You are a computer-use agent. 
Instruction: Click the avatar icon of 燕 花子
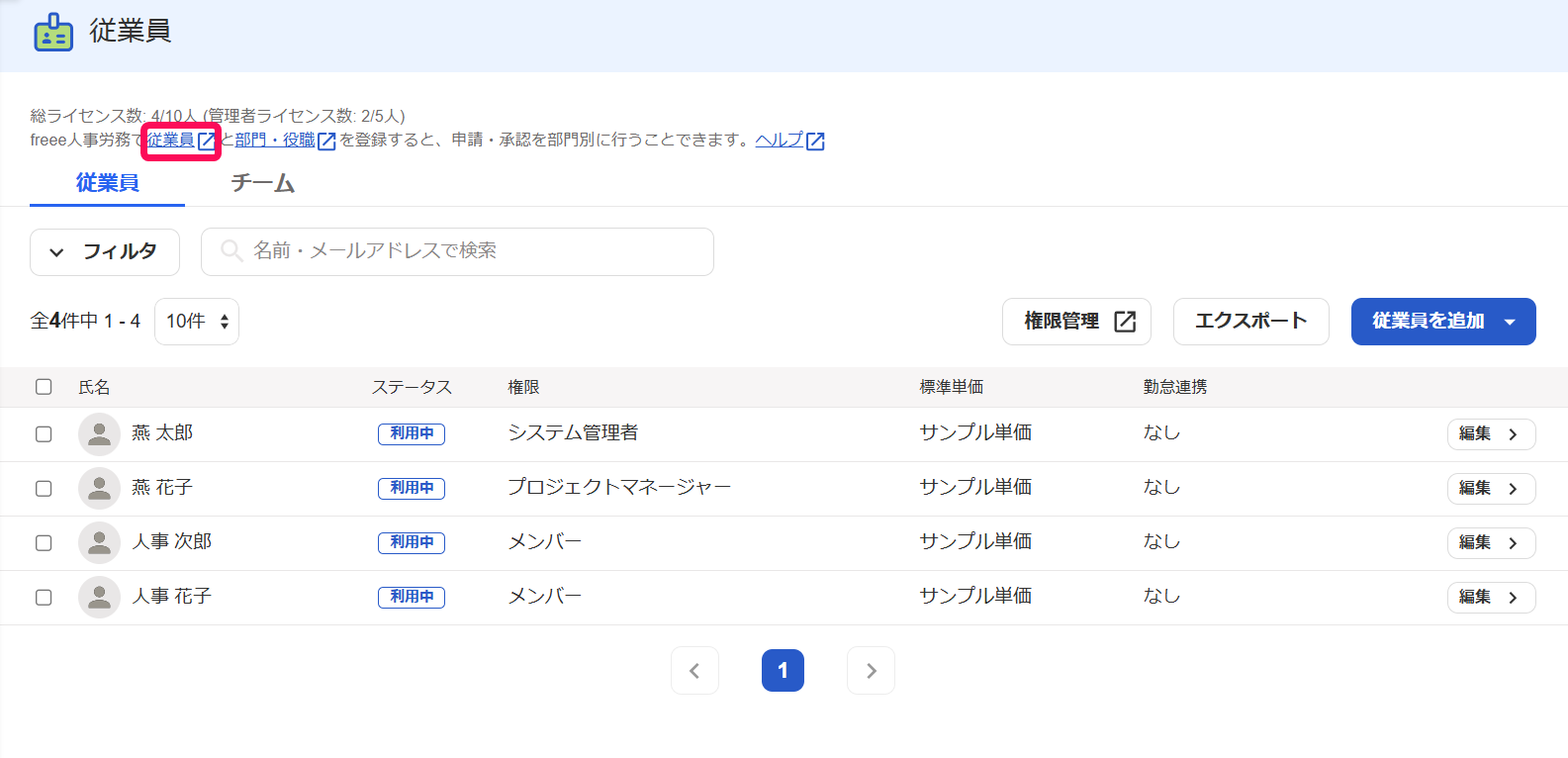tap(99, 489)
